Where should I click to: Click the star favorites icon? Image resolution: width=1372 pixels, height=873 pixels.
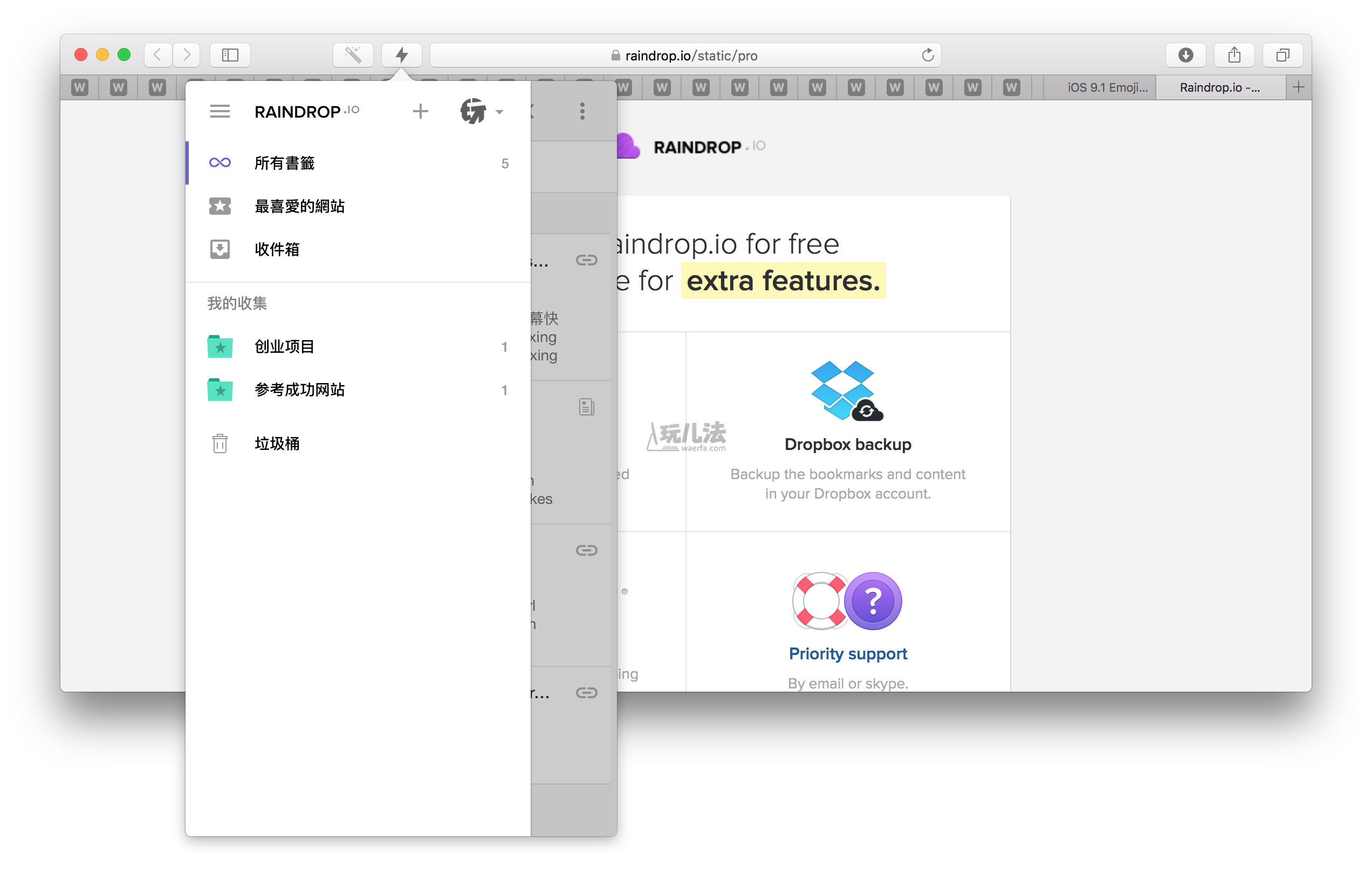[220, 206]
